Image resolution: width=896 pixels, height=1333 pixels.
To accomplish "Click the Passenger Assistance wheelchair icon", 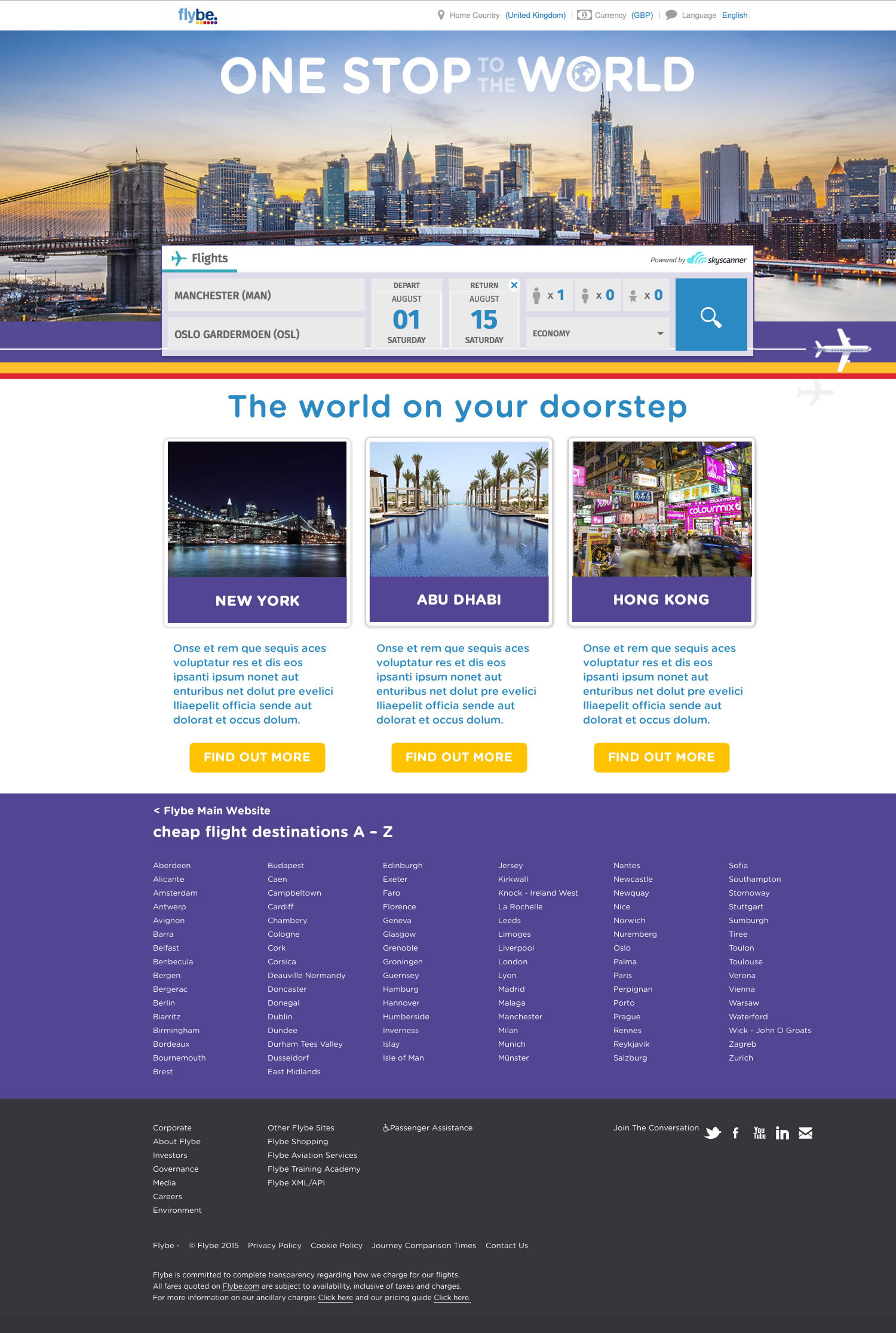I will tap(386, 1127).
